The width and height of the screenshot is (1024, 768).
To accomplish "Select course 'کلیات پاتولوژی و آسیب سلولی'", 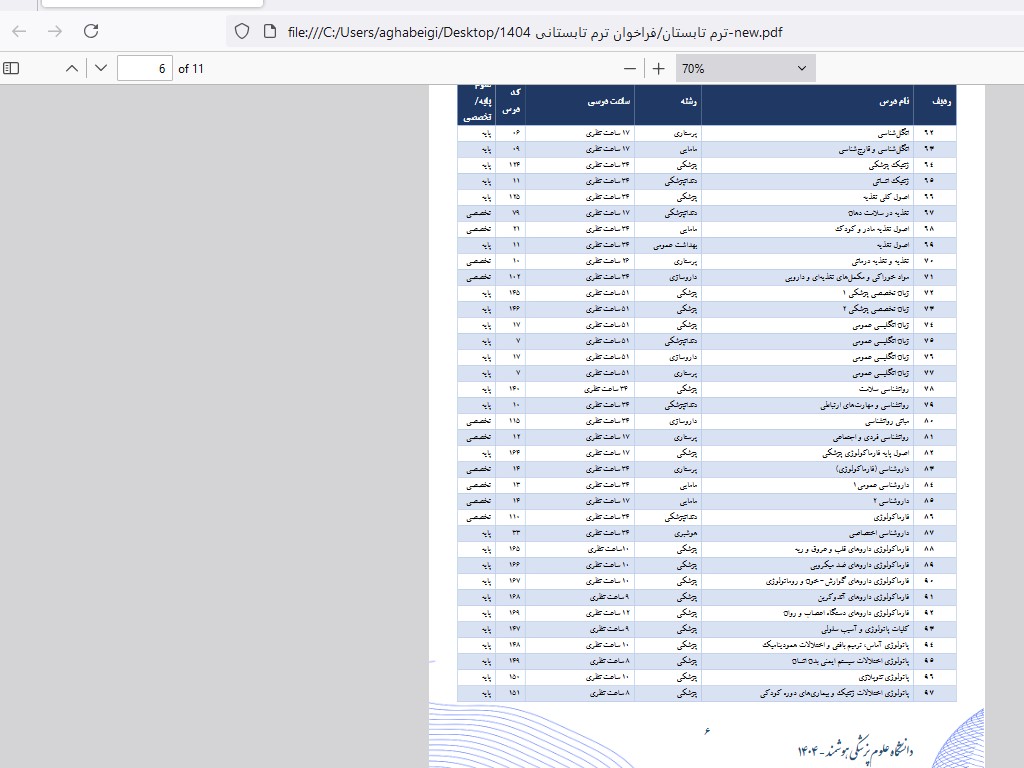I will (x=865, y=629).
